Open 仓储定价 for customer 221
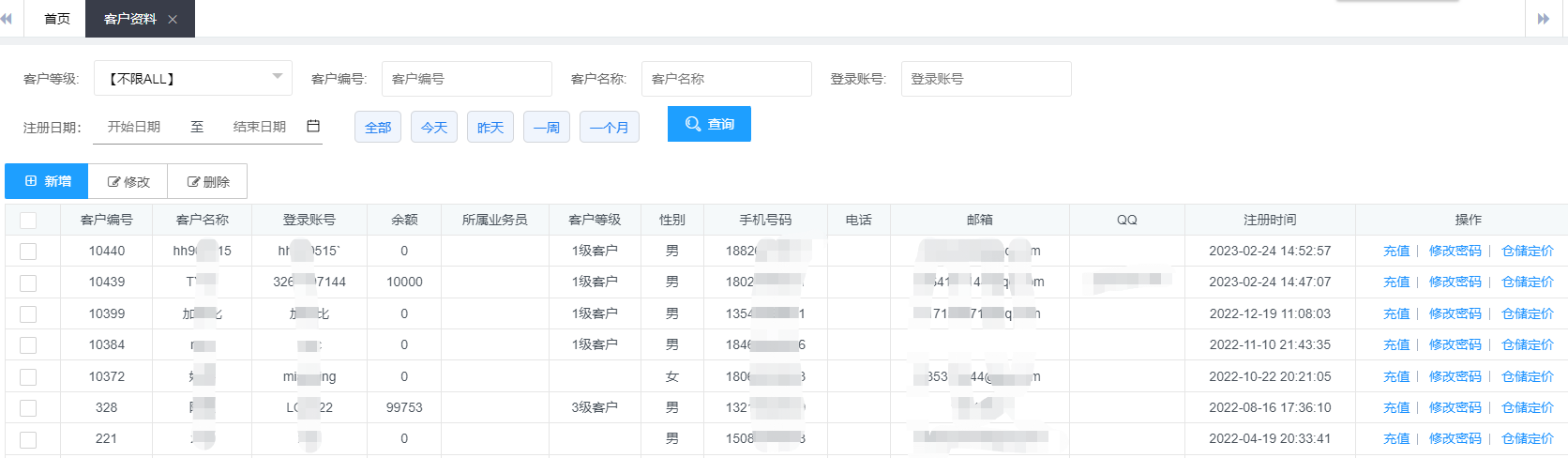 1527,438
